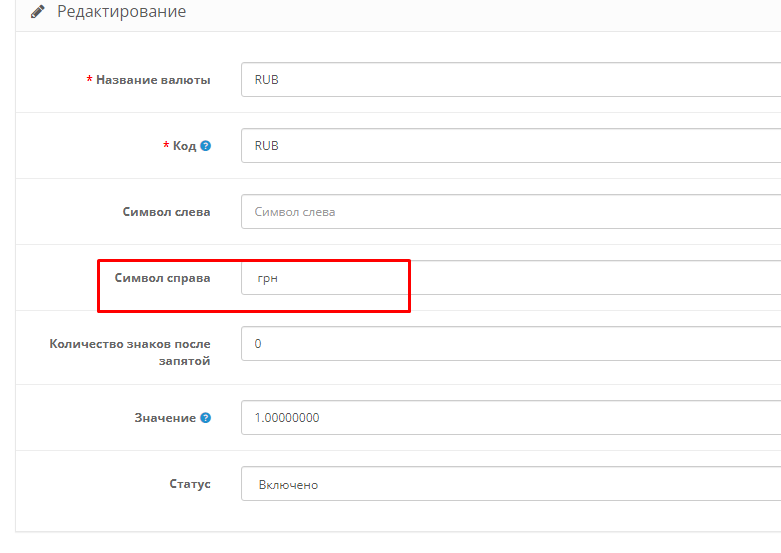Click the Название валюты label
The width and height of the screenshot is (781, 553).
pyautogui.click(x=153, y=80)
